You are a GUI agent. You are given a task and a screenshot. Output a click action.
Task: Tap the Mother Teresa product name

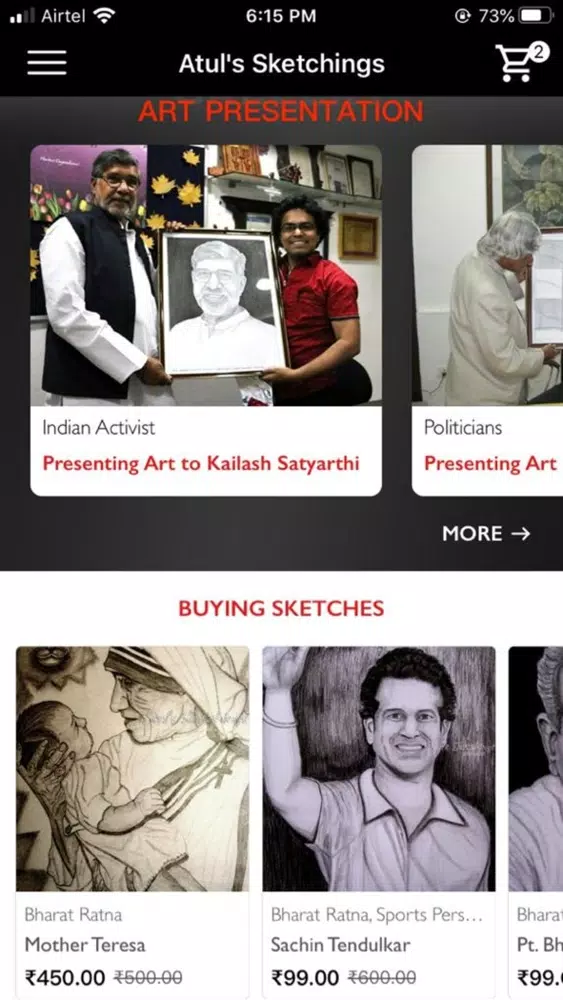tap(85, 945)
